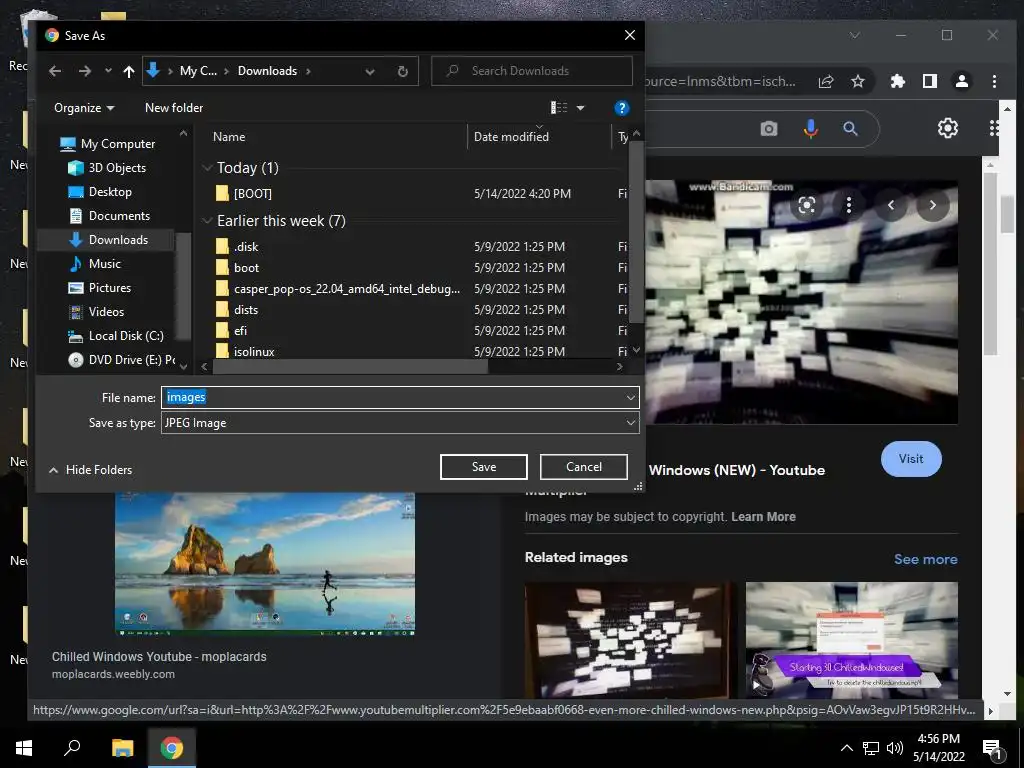Select Pictures in navigation pane
Image resolution: width=1024 pixels, height=768 pixels.
click(99, 288)
